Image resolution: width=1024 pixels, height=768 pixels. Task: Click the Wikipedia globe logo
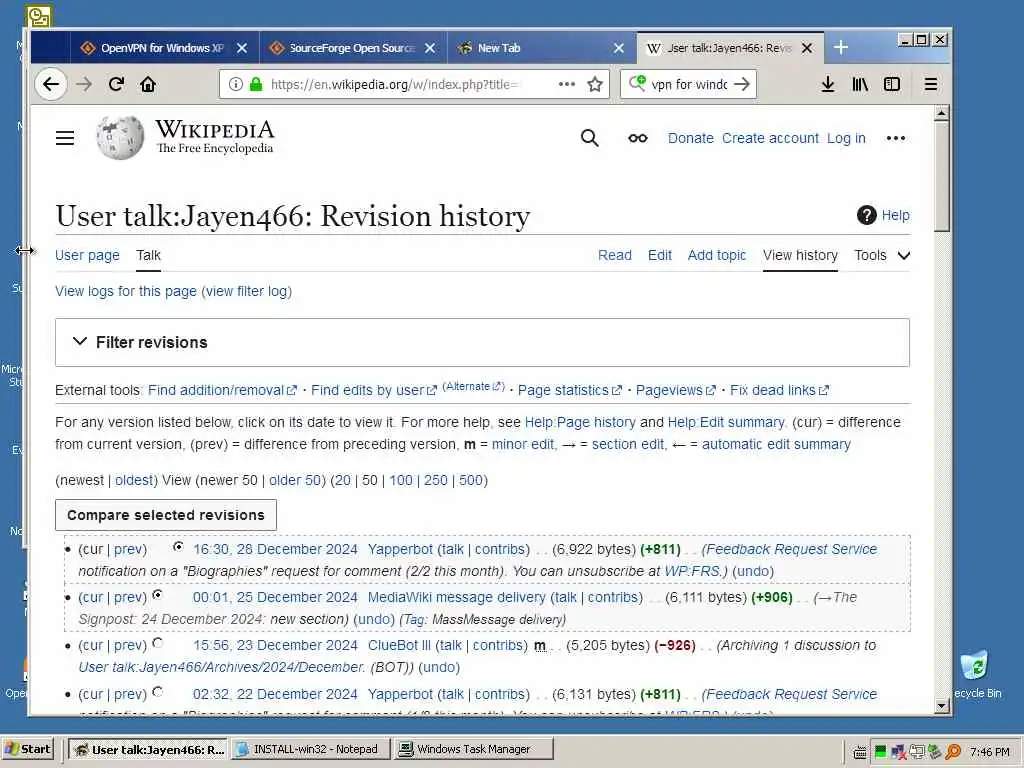pyautogui.click(x=120, y=138)
